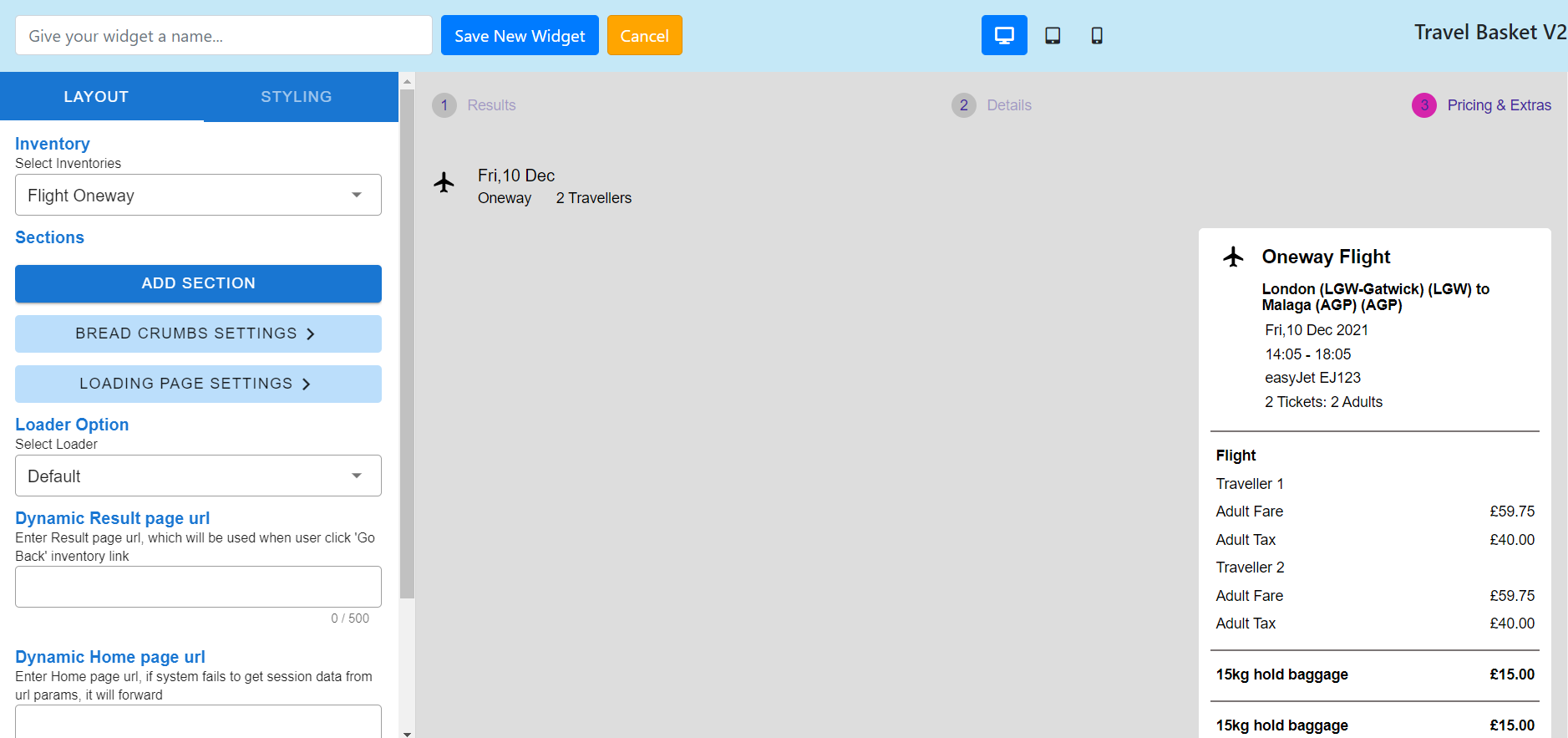
Task: Open the Select Loader Default dropdown
Action: coord(198,476)
